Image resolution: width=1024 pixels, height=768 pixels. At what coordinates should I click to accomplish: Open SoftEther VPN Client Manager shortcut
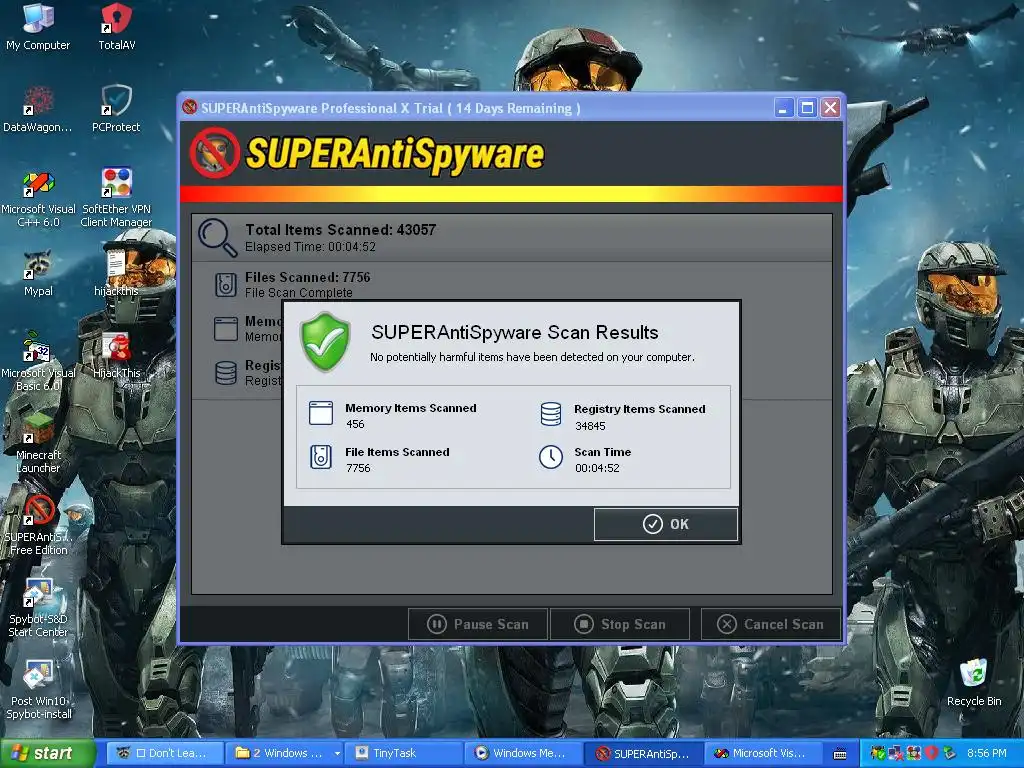(116, 198)
